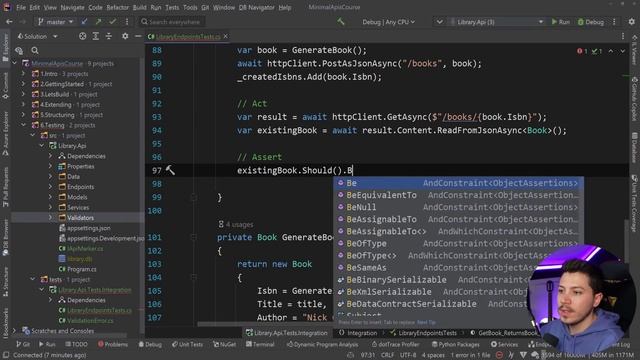Open the Refactor menu
This screenshot has width=640, height=360.
[x=118, y=7]
